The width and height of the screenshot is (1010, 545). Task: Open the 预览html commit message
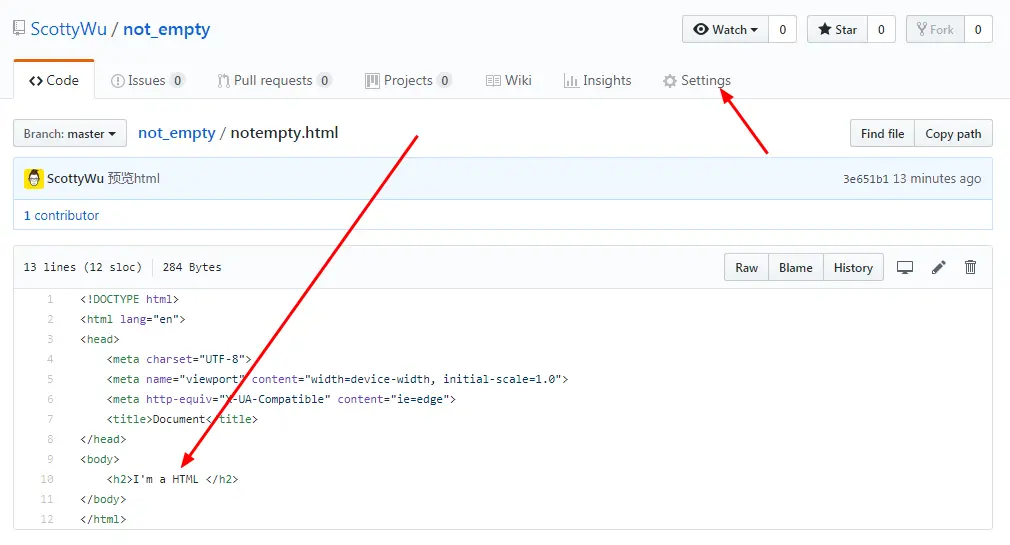click(x=134, y=178)
